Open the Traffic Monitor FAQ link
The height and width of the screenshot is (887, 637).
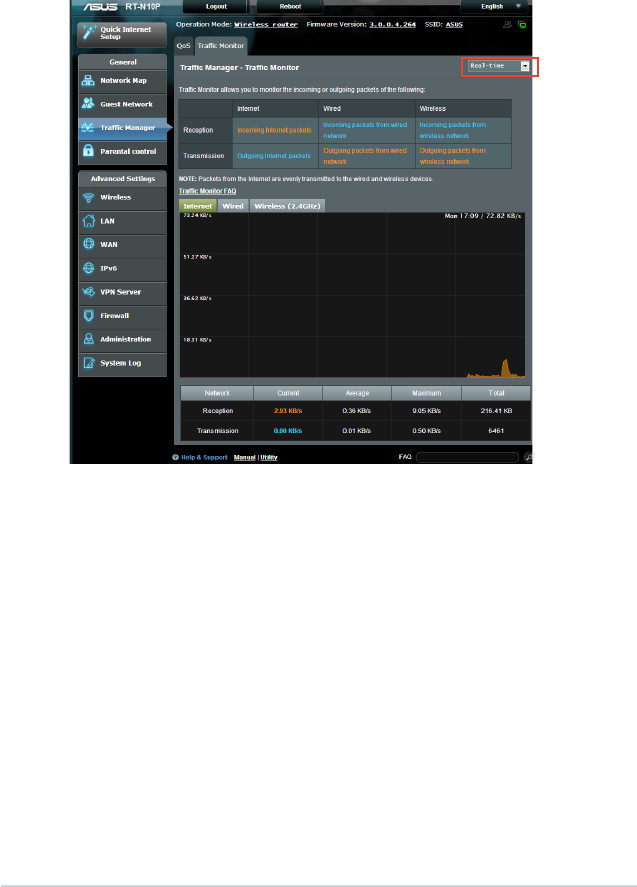point(207,191)
